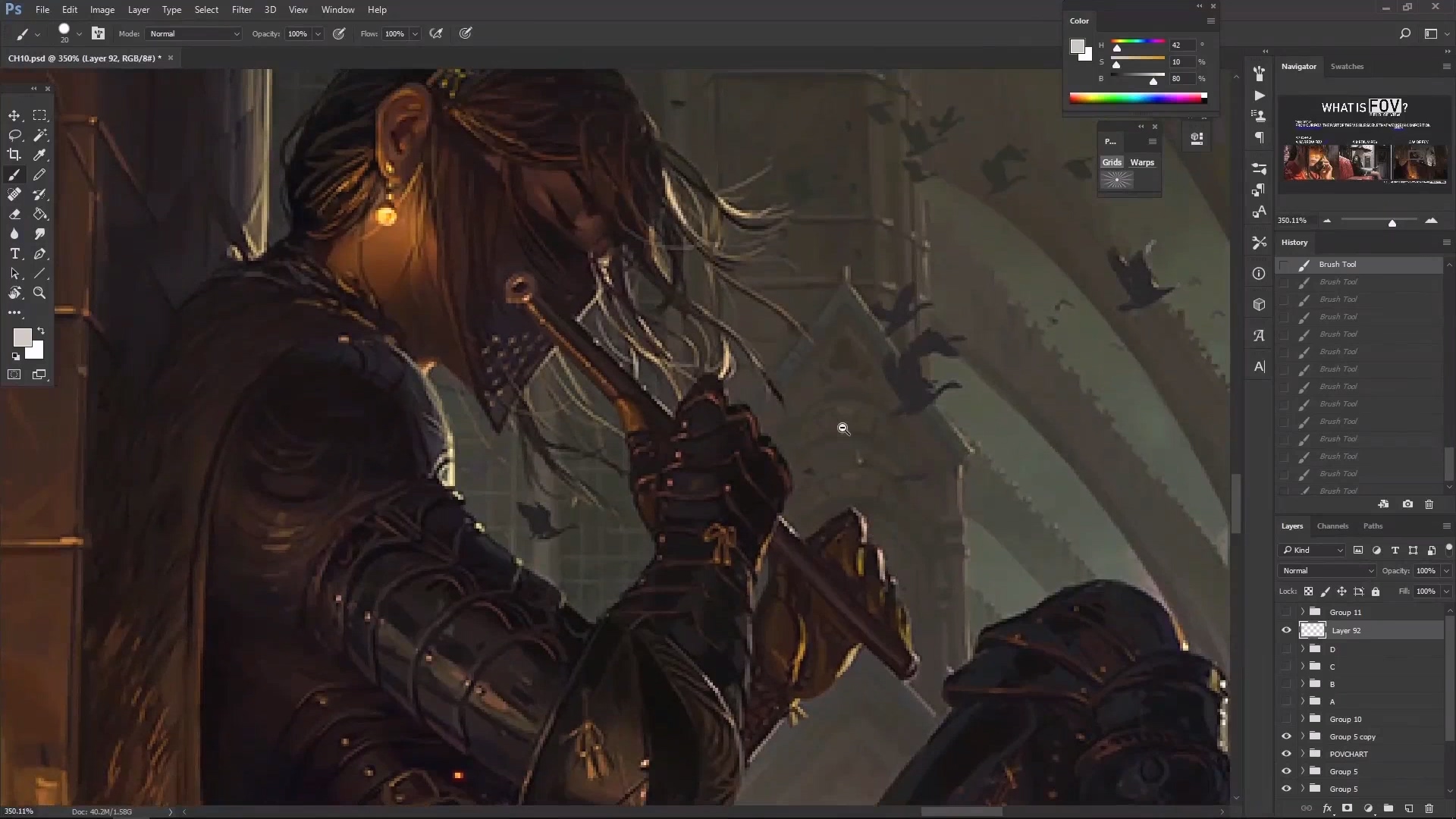
Task: Click the foreground color swatch in toolbox
Action: point(22,337)
